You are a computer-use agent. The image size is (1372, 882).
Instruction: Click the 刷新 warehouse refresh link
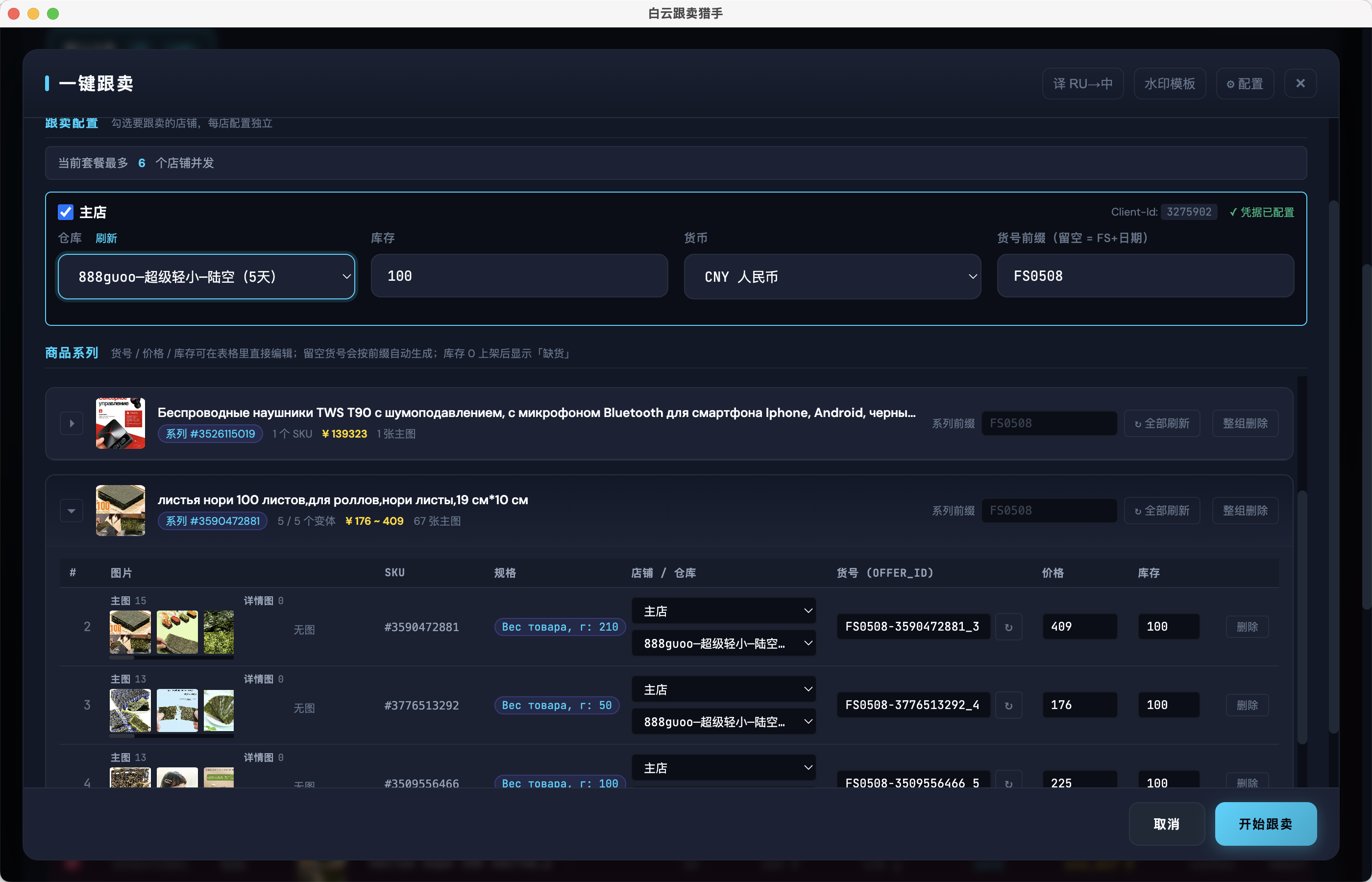tap(106, 238)
